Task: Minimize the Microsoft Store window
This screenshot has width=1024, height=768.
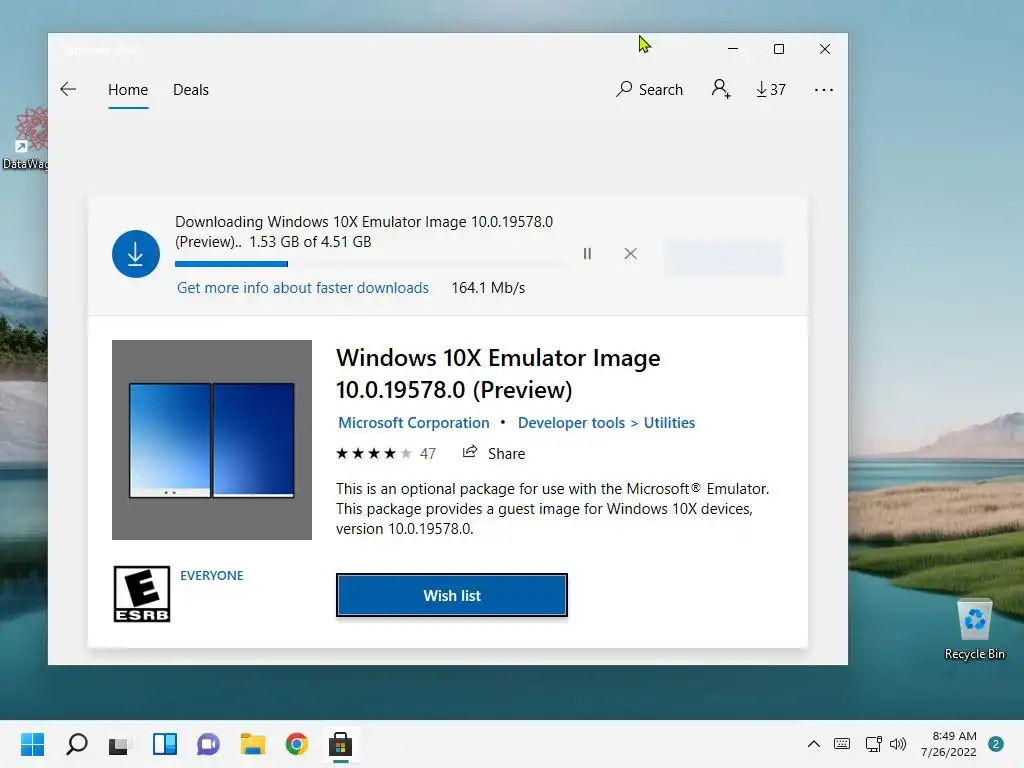Action: pyautogui.click(x=733, y=49)
